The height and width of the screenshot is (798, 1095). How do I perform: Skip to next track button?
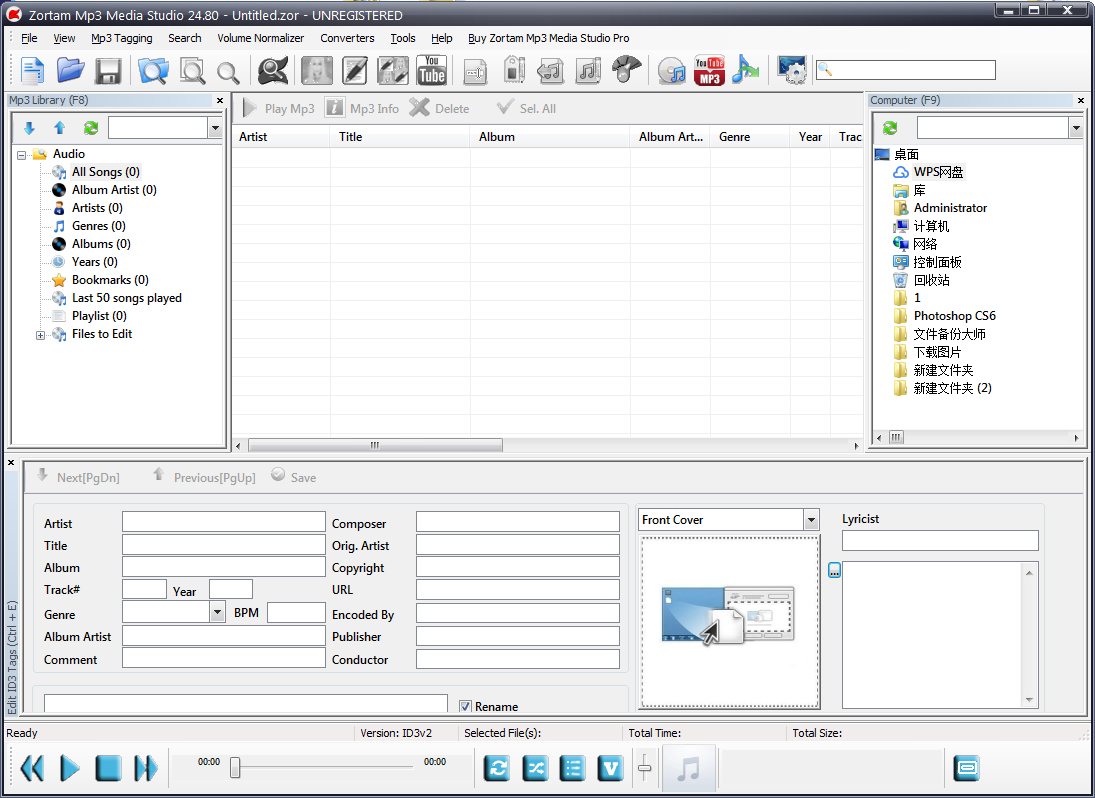tap(146, 768)
